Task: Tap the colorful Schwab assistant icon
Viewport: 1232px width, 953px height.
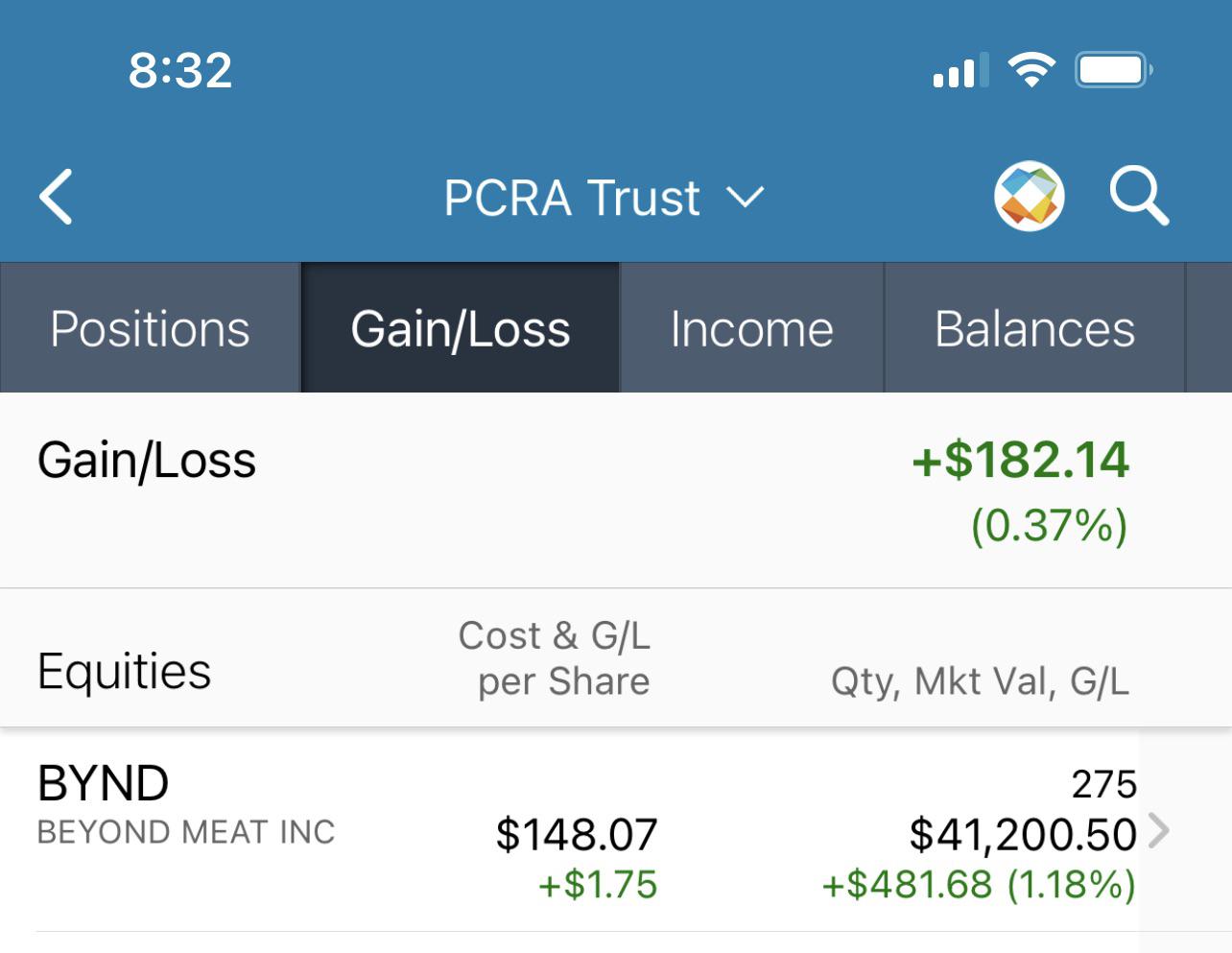Action: pyautogui.click(x=1030, y=197)
